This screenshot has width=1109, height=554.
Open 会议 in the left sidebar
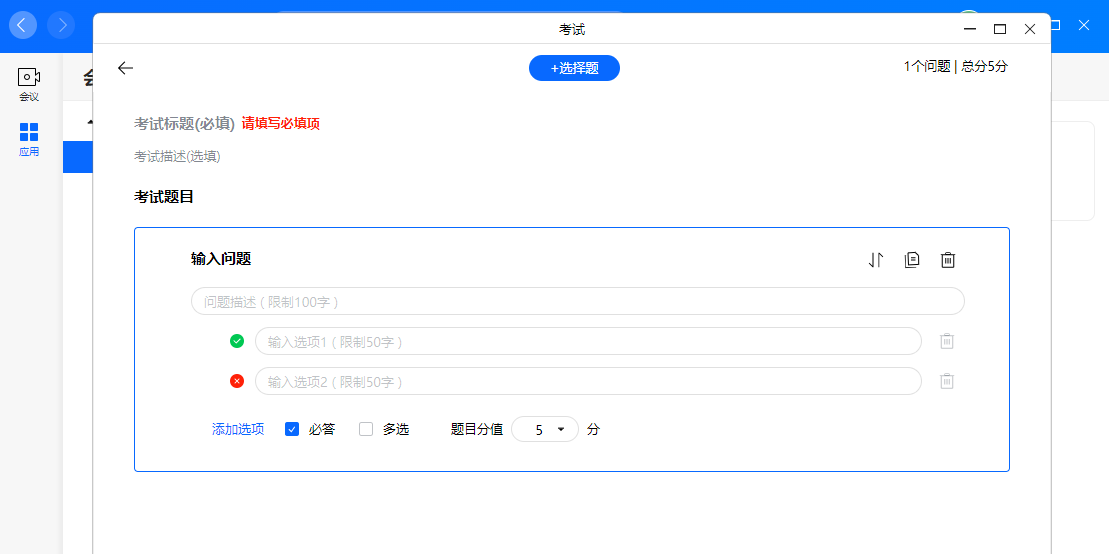(x=29, y=85)
